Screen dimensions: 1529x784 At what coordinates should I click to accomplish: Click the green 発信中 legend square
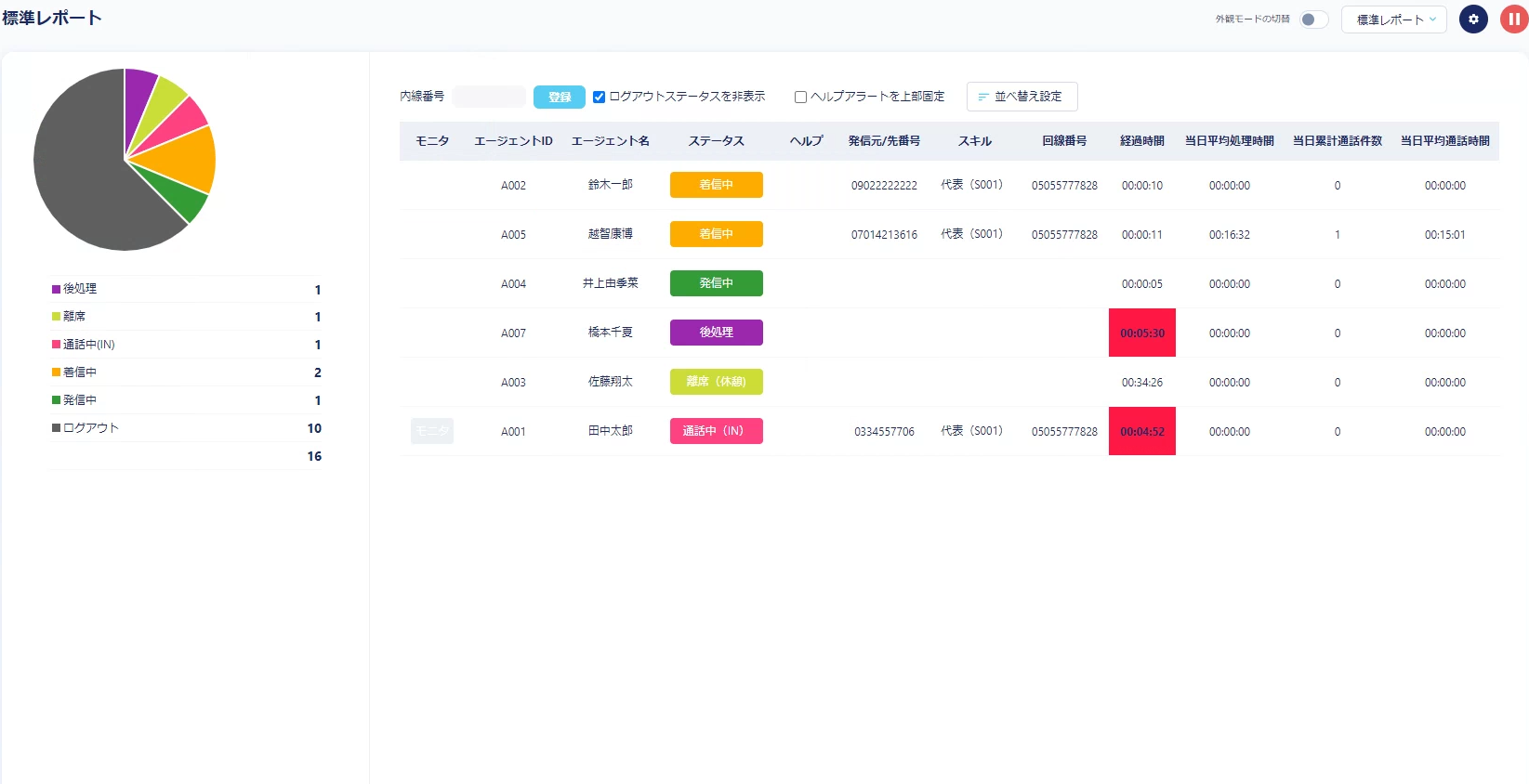tap(56, 400)
